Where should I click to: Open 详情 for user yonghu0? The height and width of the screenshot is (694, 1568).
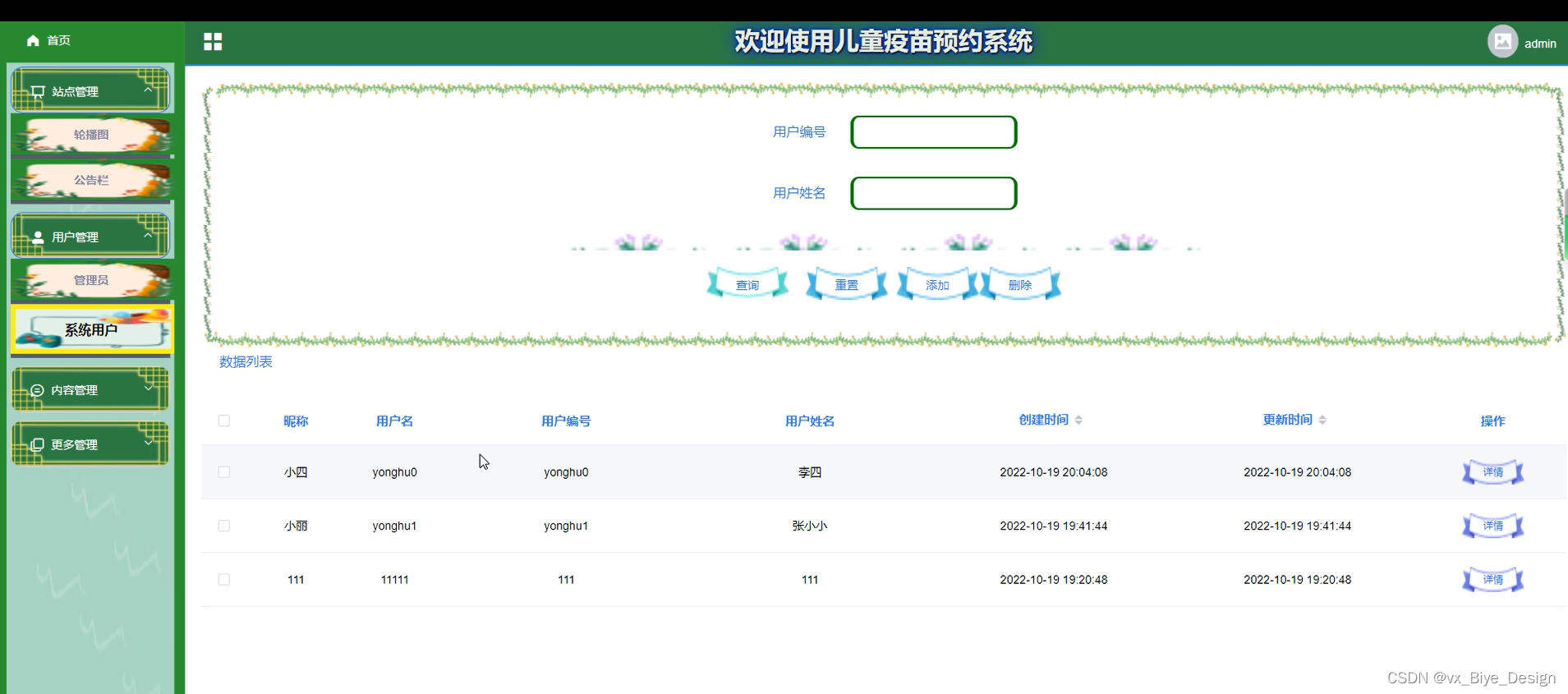(1493, 472)
